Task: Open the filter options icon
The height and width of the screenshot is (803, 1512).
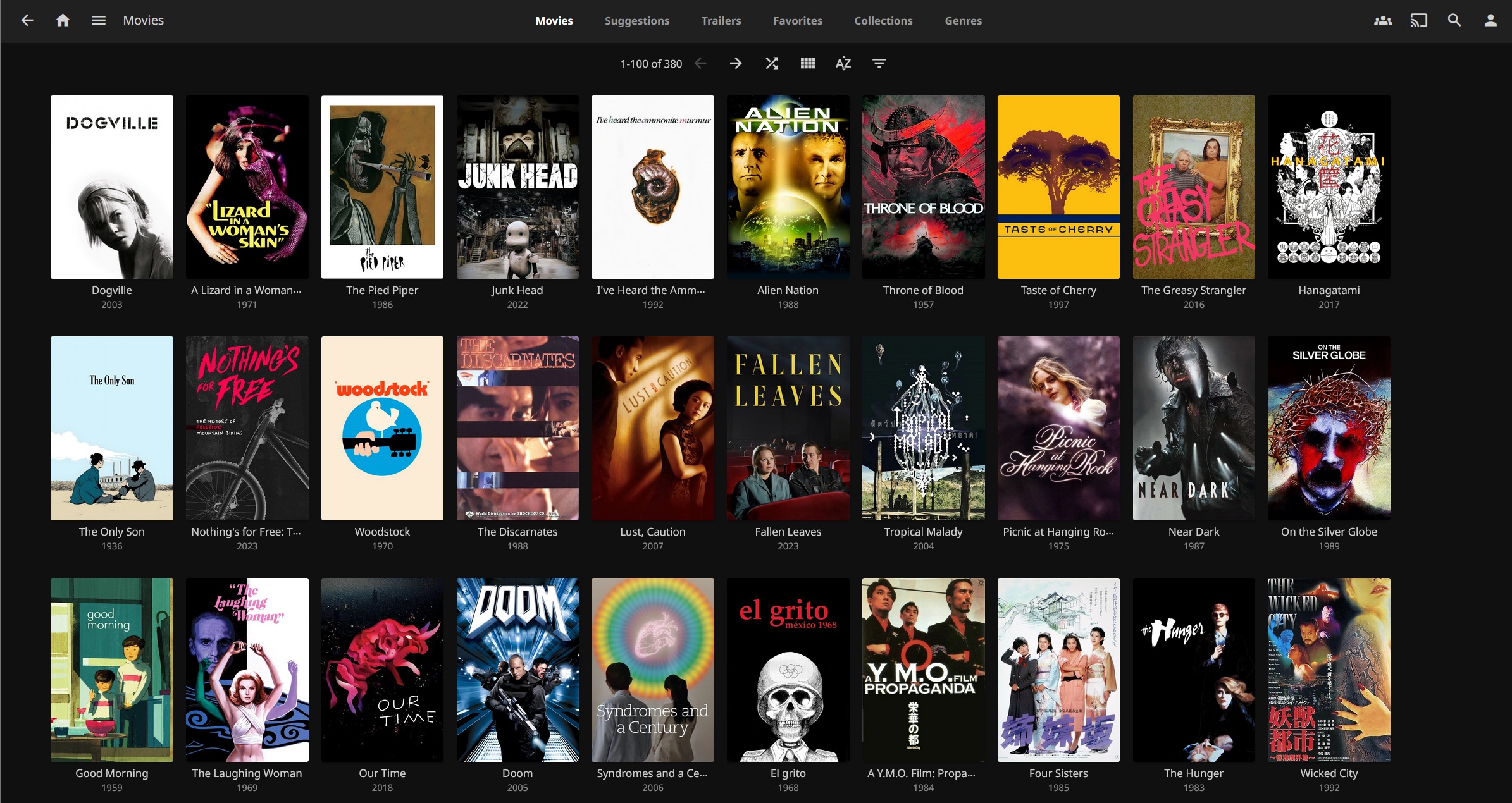Action: pyautogui.click(x=879, y=63)
